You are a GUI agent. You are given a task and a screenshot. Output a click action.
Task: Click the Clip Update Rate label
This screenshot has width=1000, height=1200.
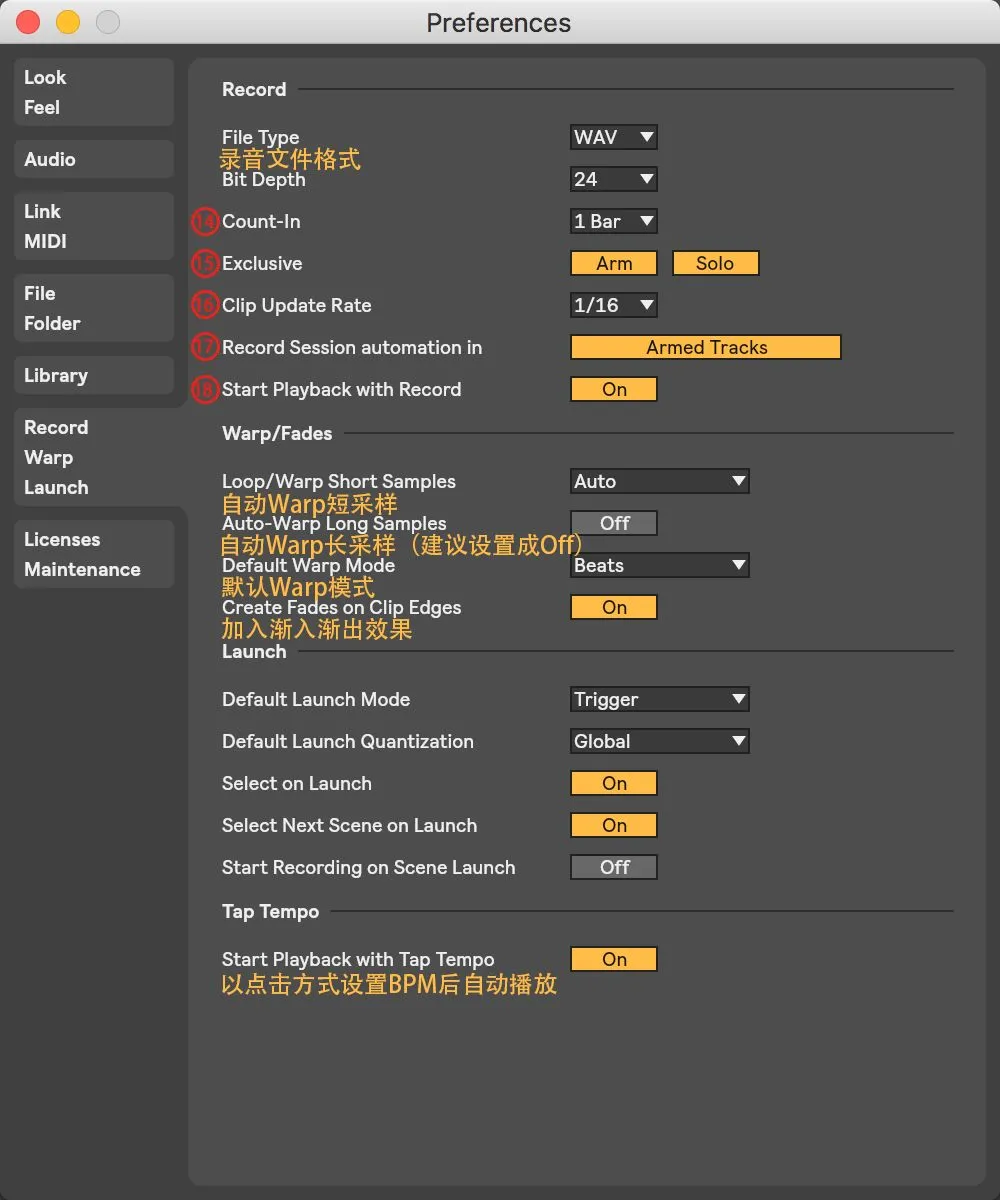296,305
